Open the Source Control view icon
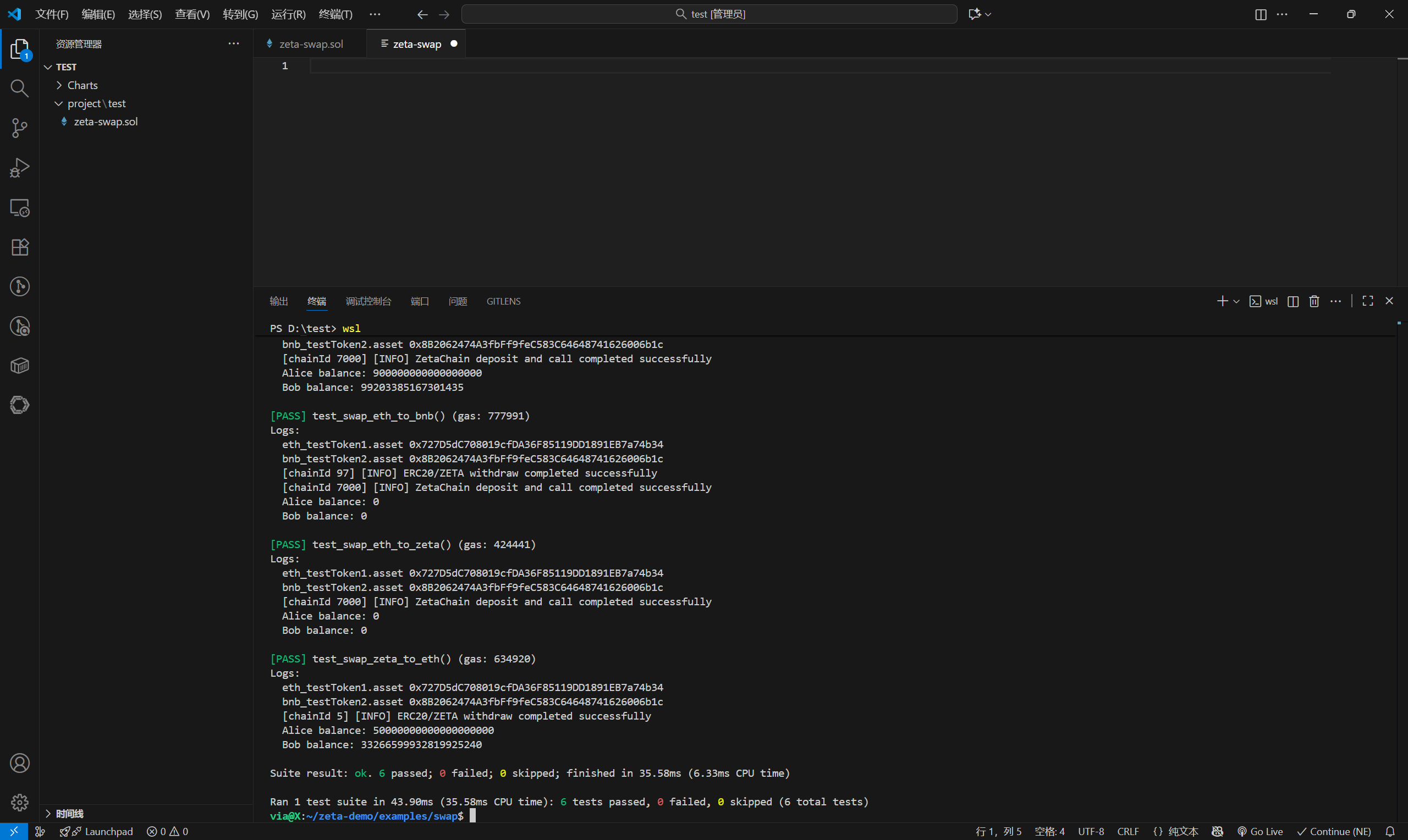The image size is (1408, 840). [x=20, y=128]
